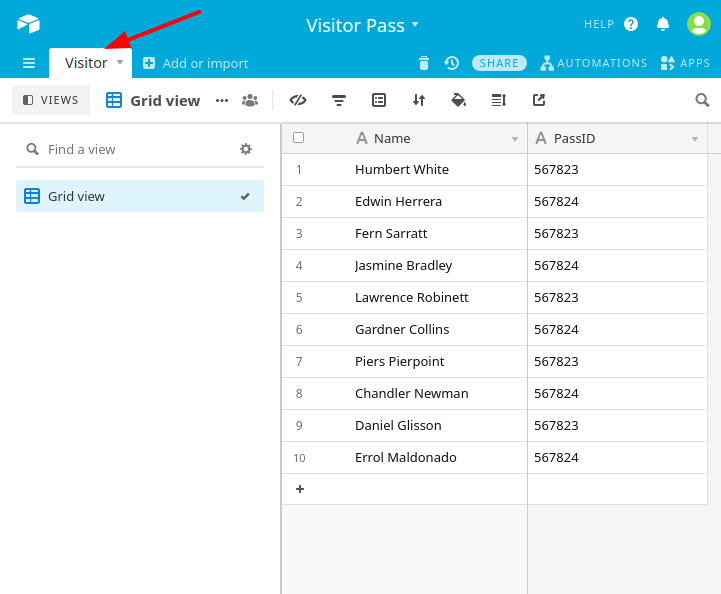Open the APPS panel
This screenshot has width=721, height=594.
coord(685,63)
